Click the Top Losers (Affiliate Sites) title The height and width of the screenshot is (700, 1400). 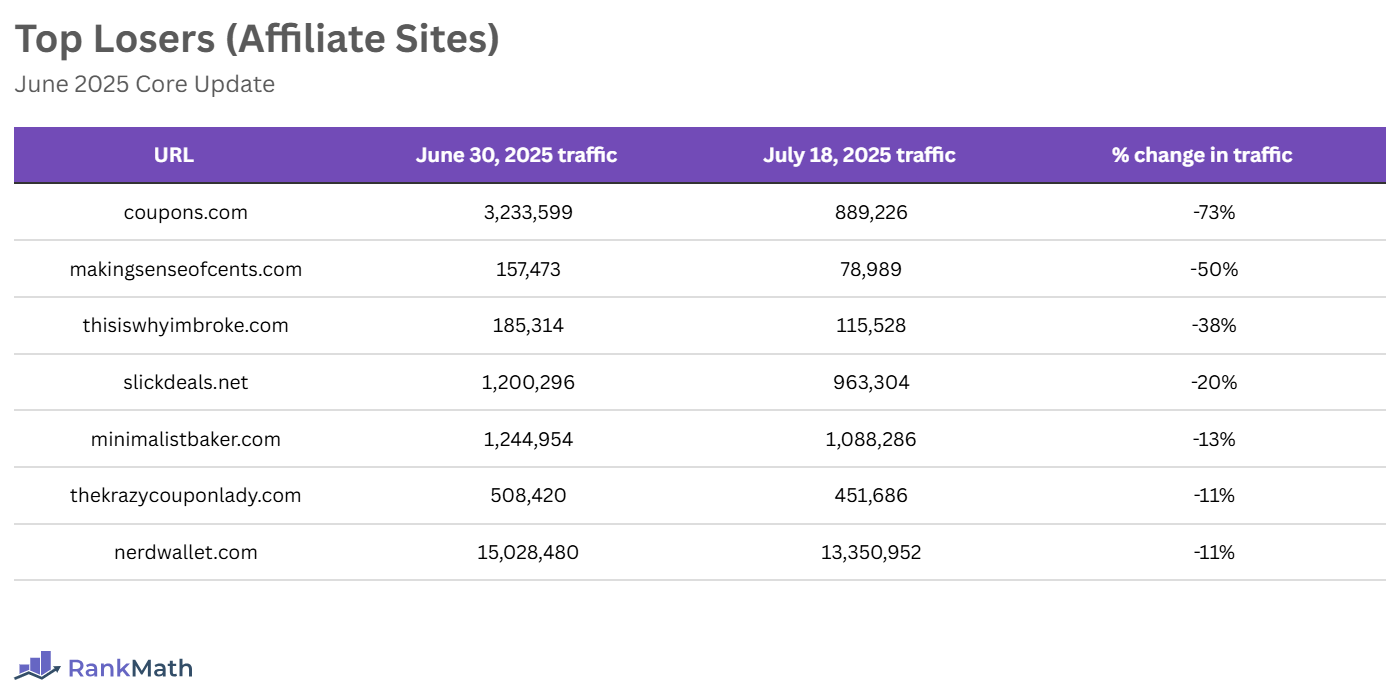(x=257, y=40)
